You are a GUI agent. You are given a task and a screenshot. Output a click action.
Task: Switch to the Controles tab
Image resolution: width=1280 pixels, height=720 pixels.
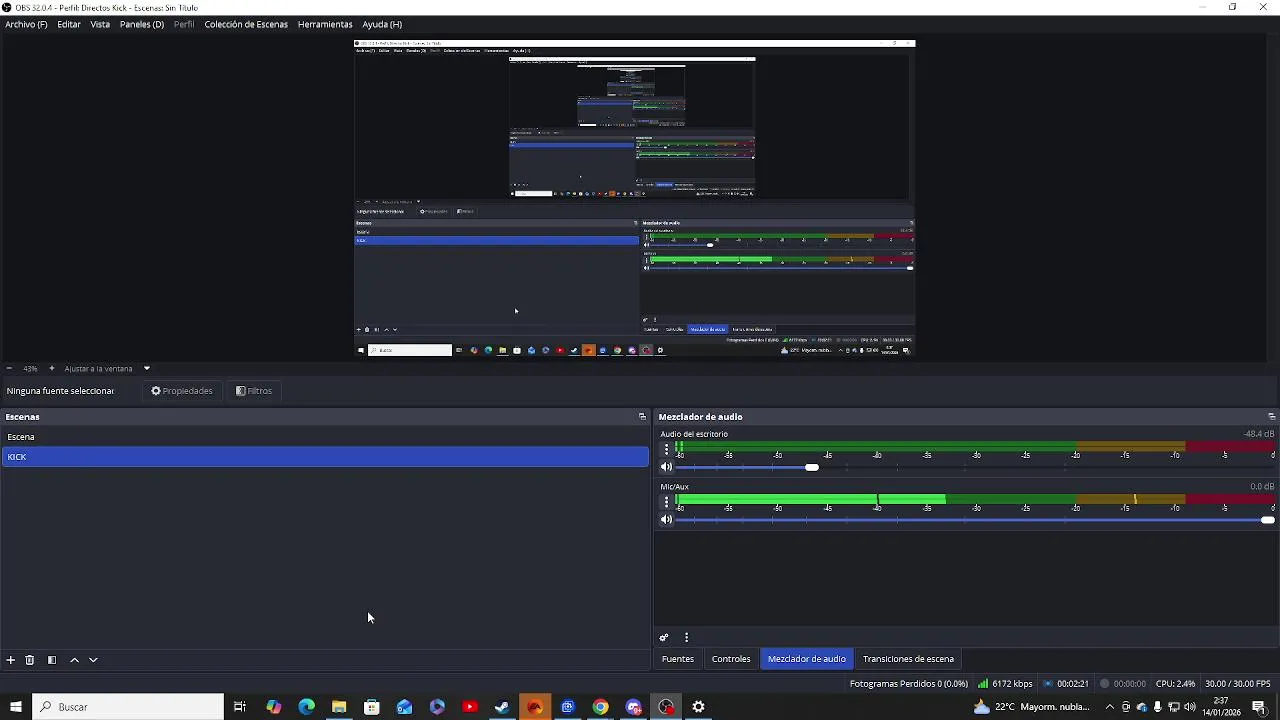point(731,659)
